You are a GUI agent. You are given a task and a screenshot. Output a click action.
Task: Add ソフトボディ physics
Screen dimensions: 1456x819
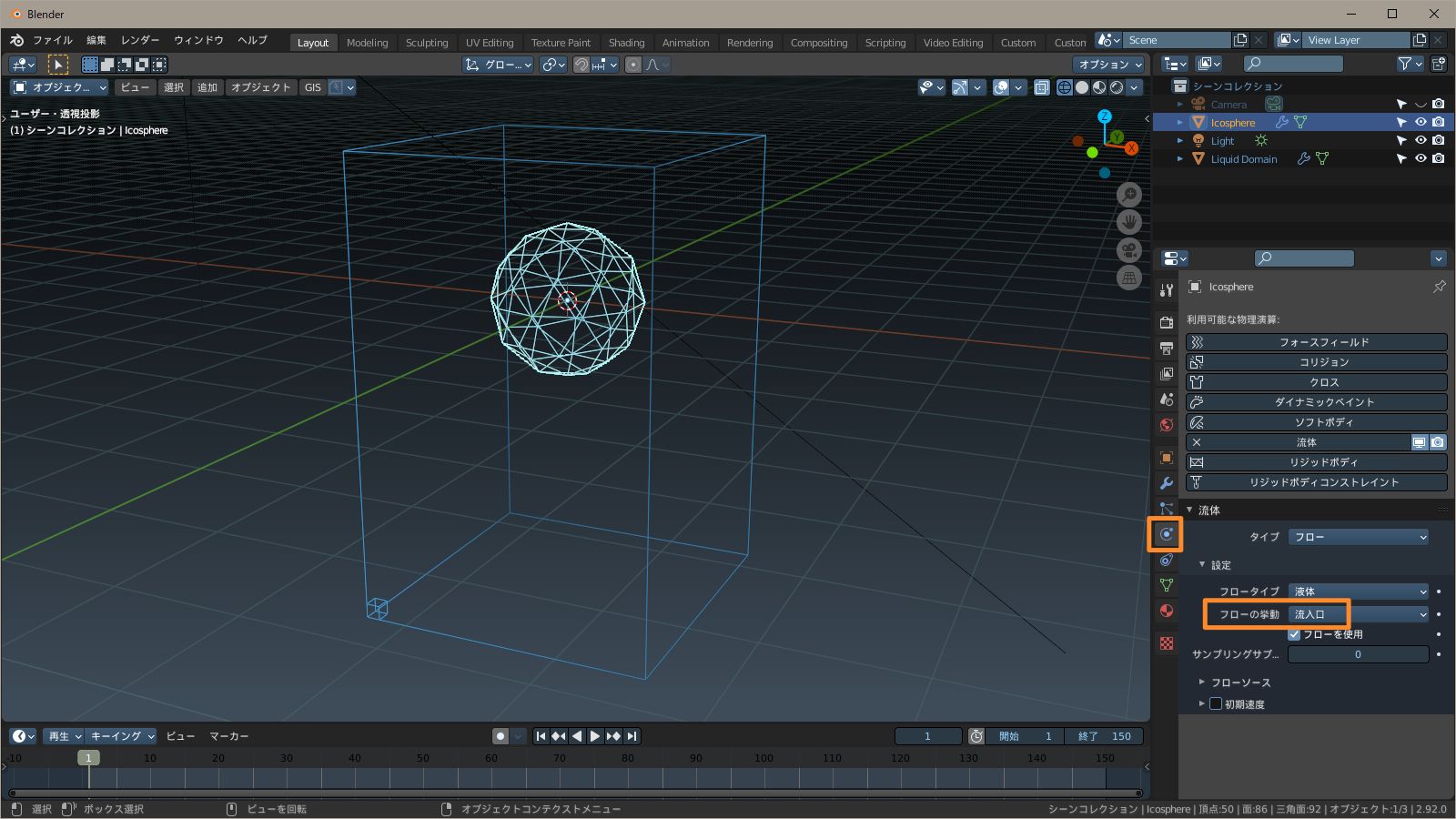[1316, 422]
